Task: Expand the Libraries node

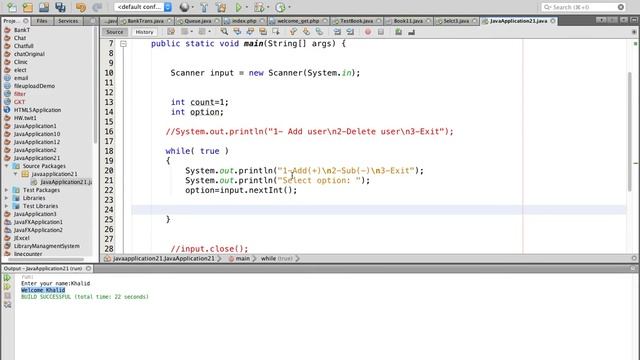Action: click(7, 198)
